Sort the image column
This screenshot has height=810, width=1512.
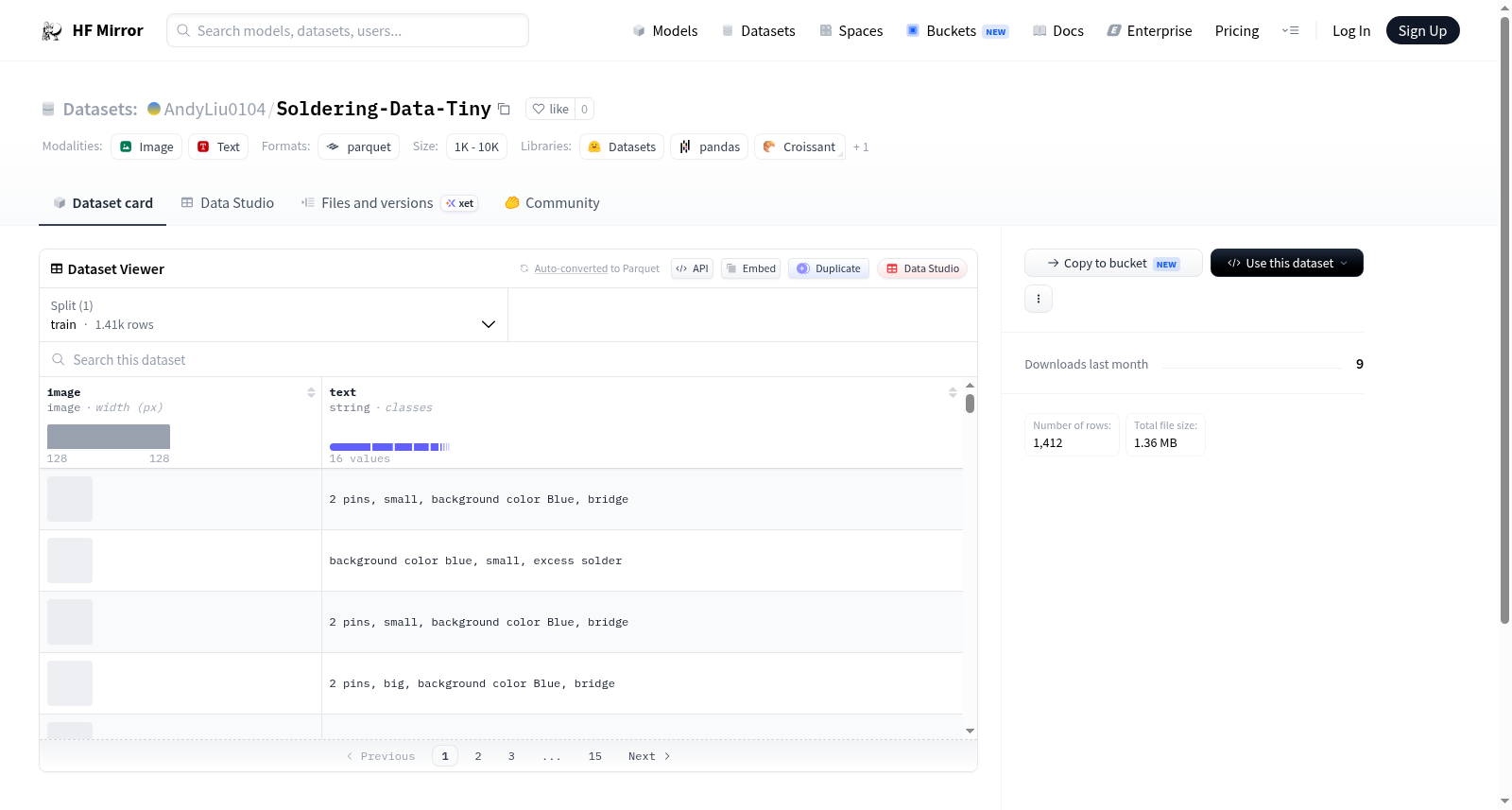[x=311, y=392]
